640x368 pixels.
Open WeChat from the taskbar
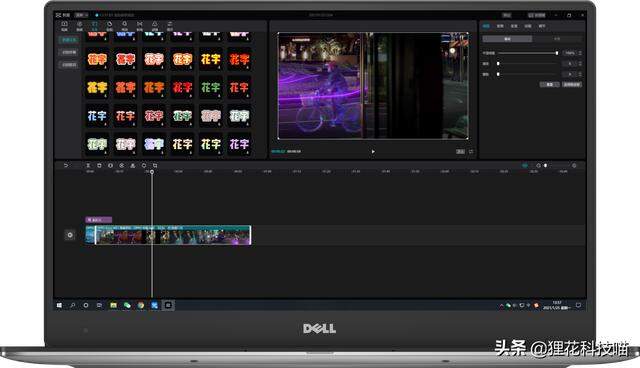[x=127, y=305]
